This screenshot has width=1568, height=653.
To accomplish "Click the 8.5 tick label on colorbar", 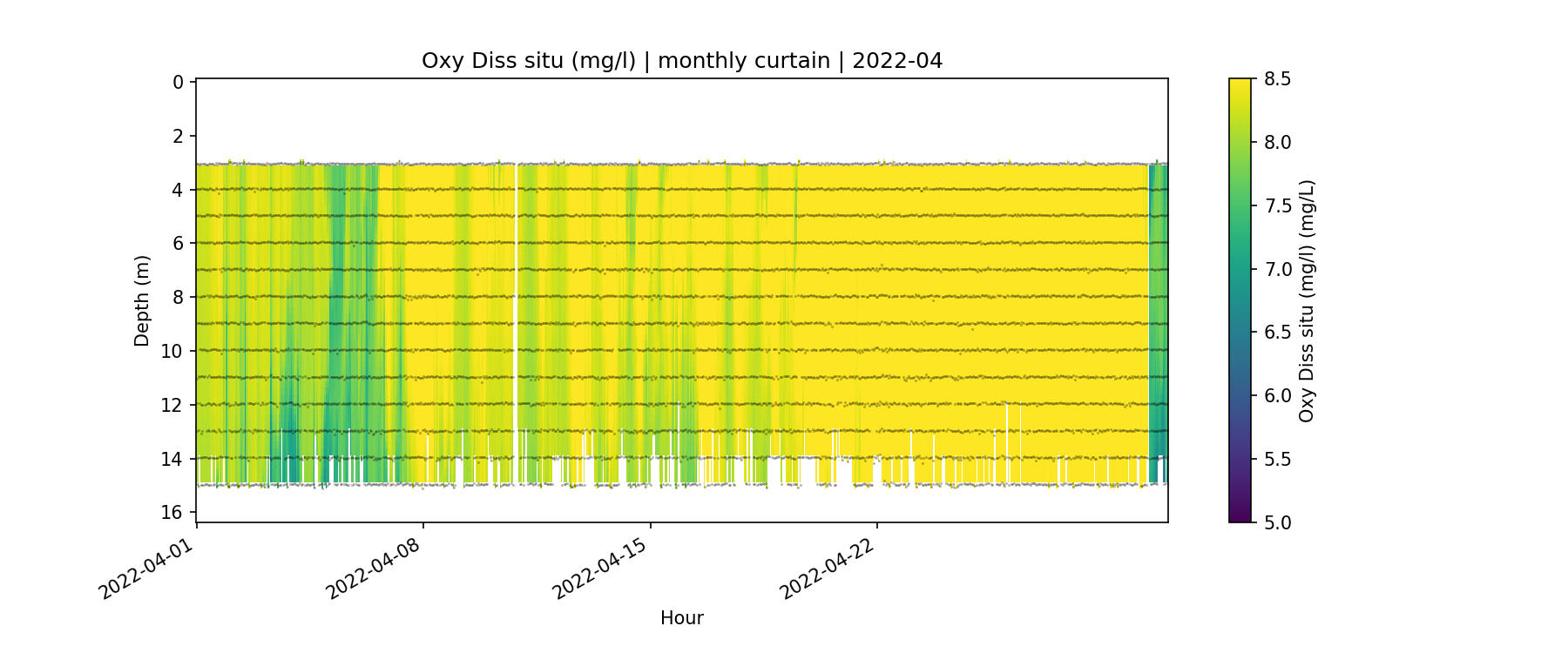I will pos(1277,79).
